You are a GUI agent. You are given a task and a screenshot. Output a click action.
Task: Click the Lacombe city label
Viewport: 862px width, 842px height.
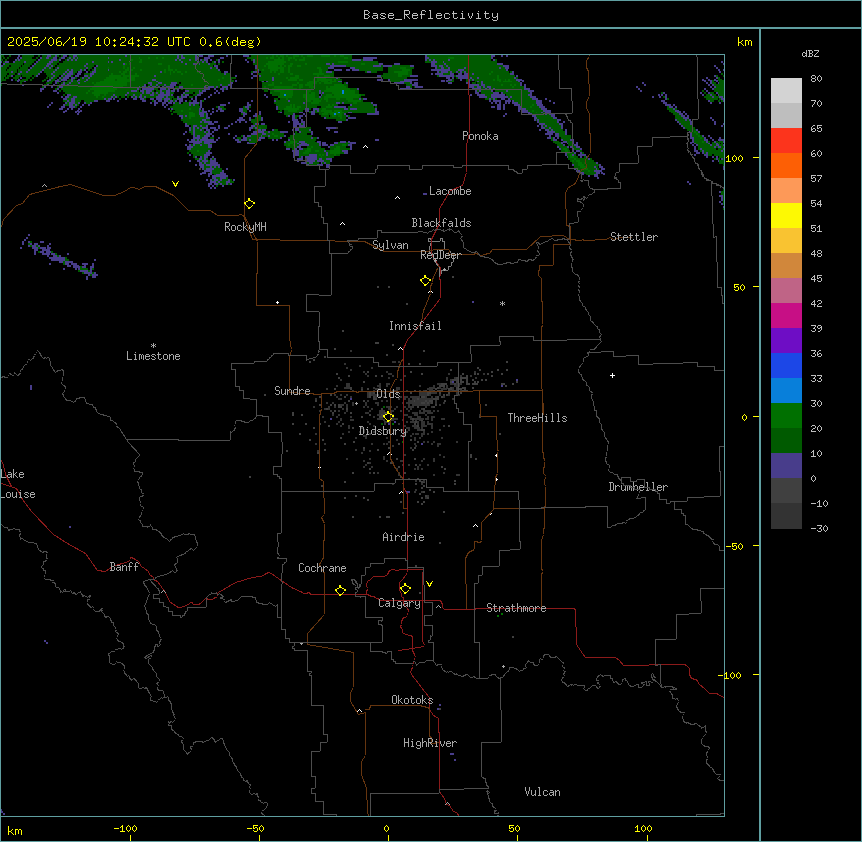pos(450,191)
